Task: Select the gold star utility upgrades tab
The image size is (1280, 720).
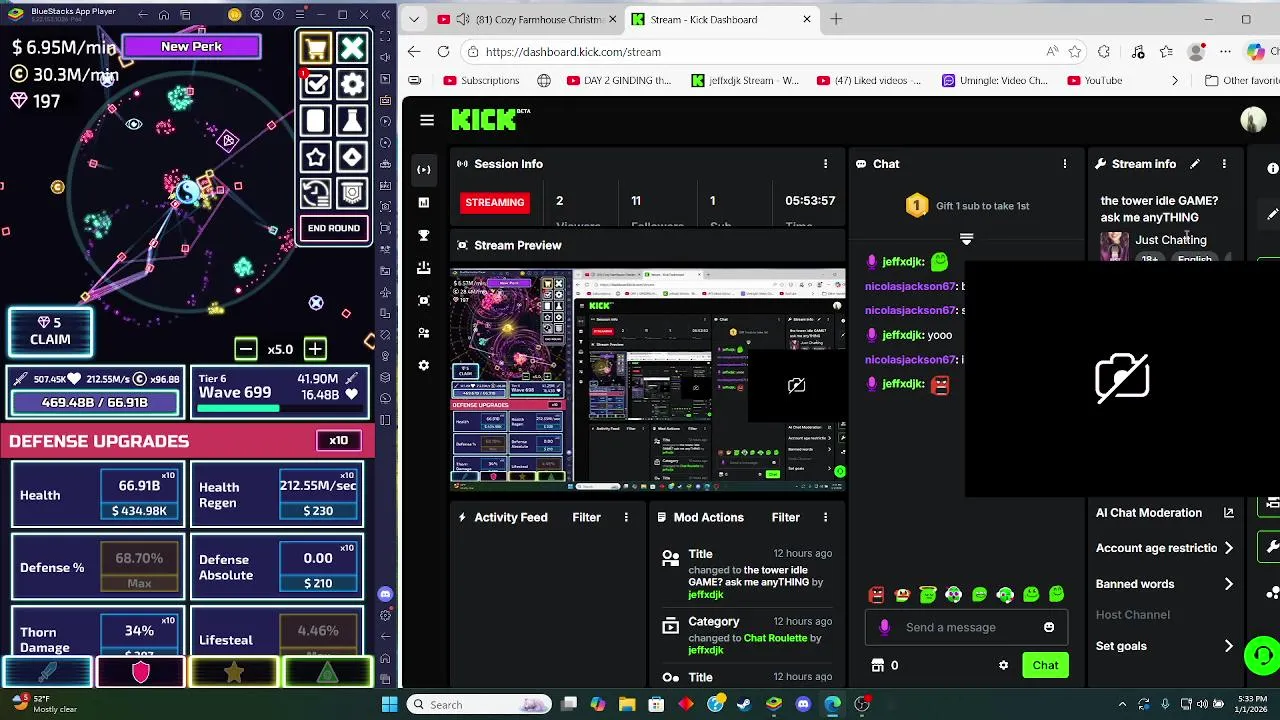Action: pyautogui.click(x=233, y=673)
